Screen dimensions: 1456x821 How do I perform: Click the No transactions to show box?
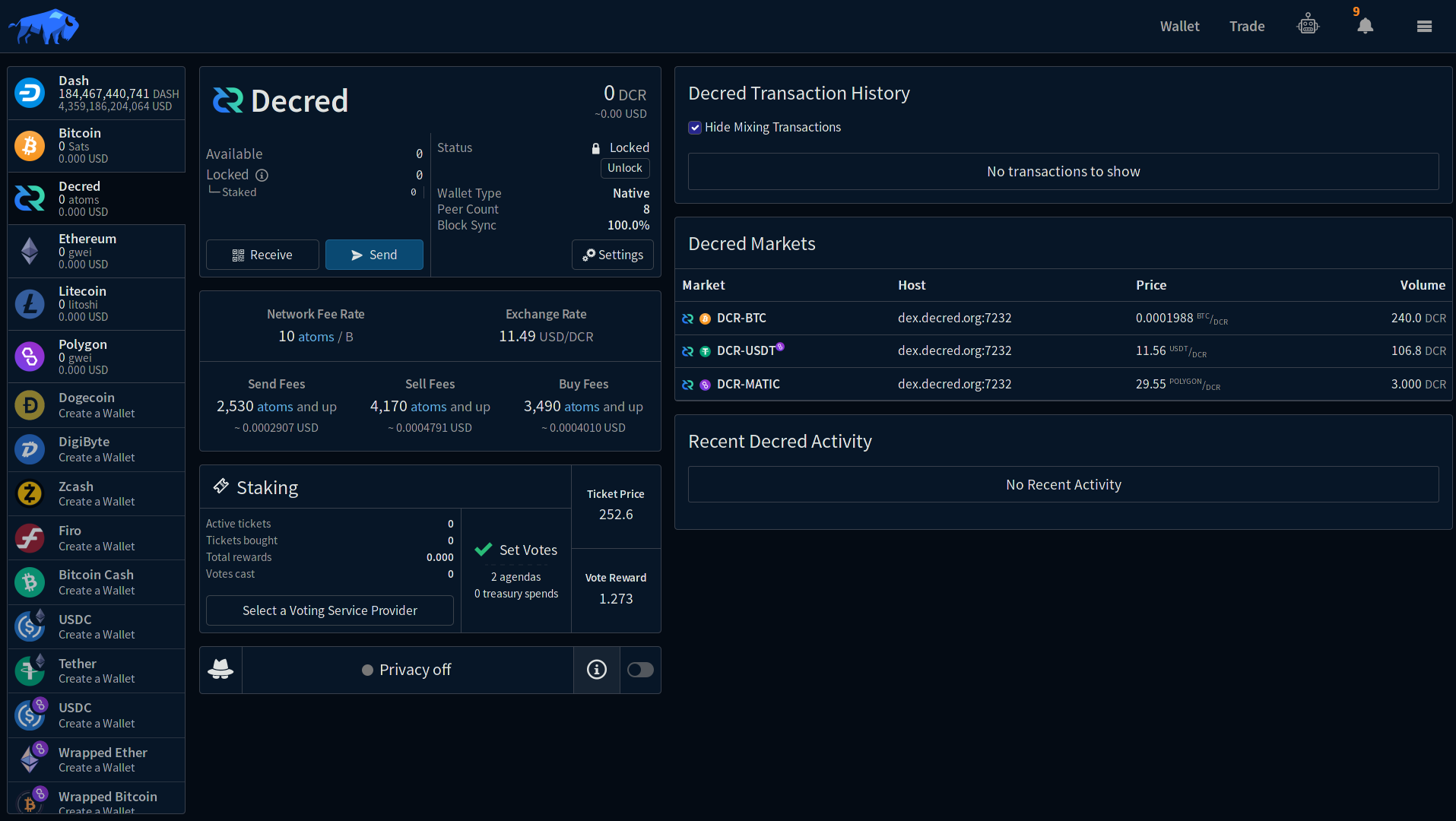pos(1063,172)
